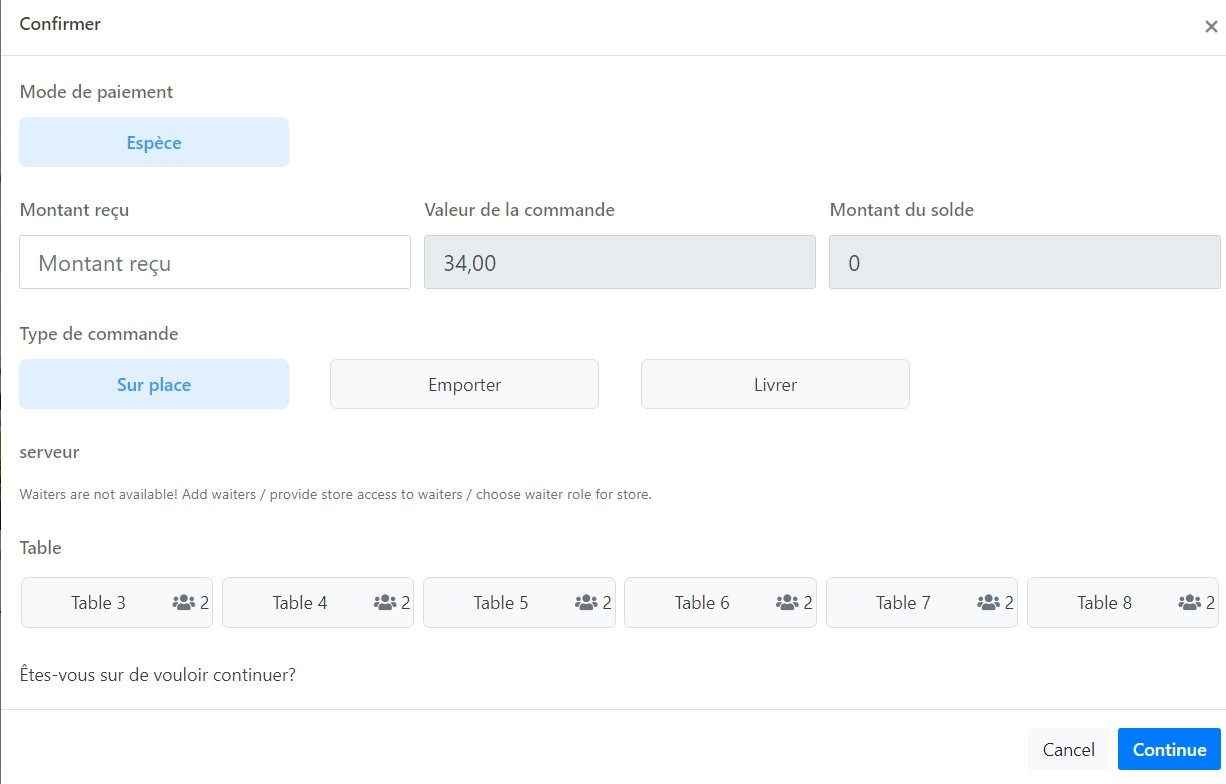Image resolution: width=1226 pixels, height=784 pixels.
Task: Cancel the confirmation dialog
Action: [x=1068, y=749]
